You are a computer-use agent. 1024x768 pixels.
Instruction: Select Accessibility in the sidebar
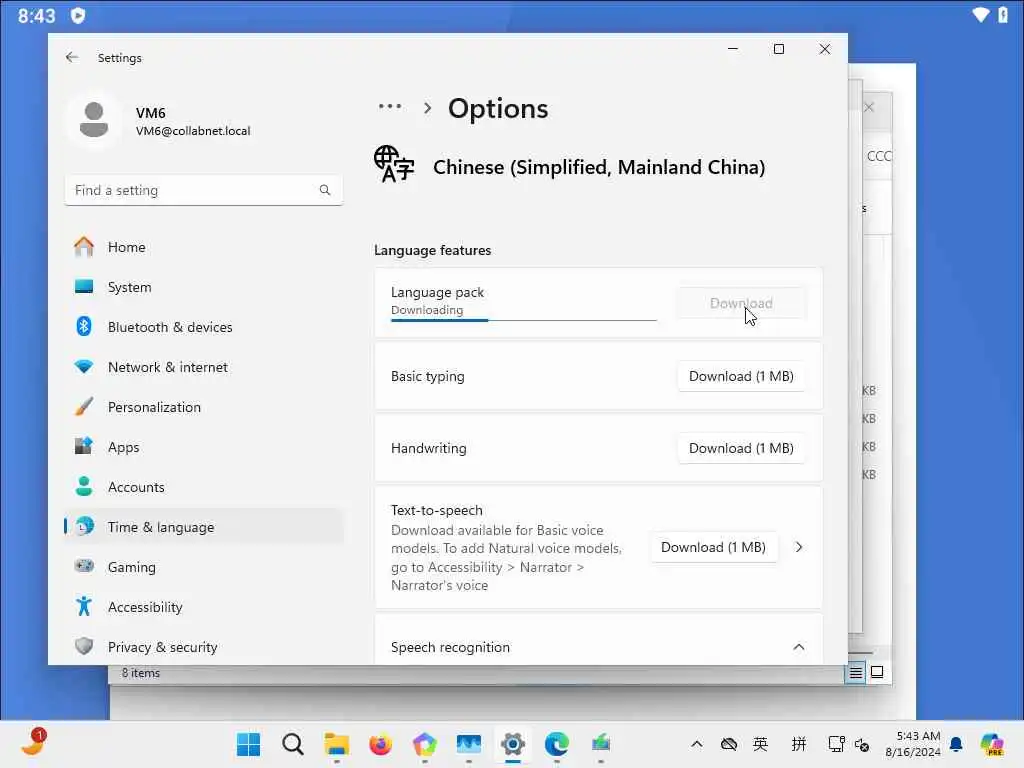[x=204, y=607]
